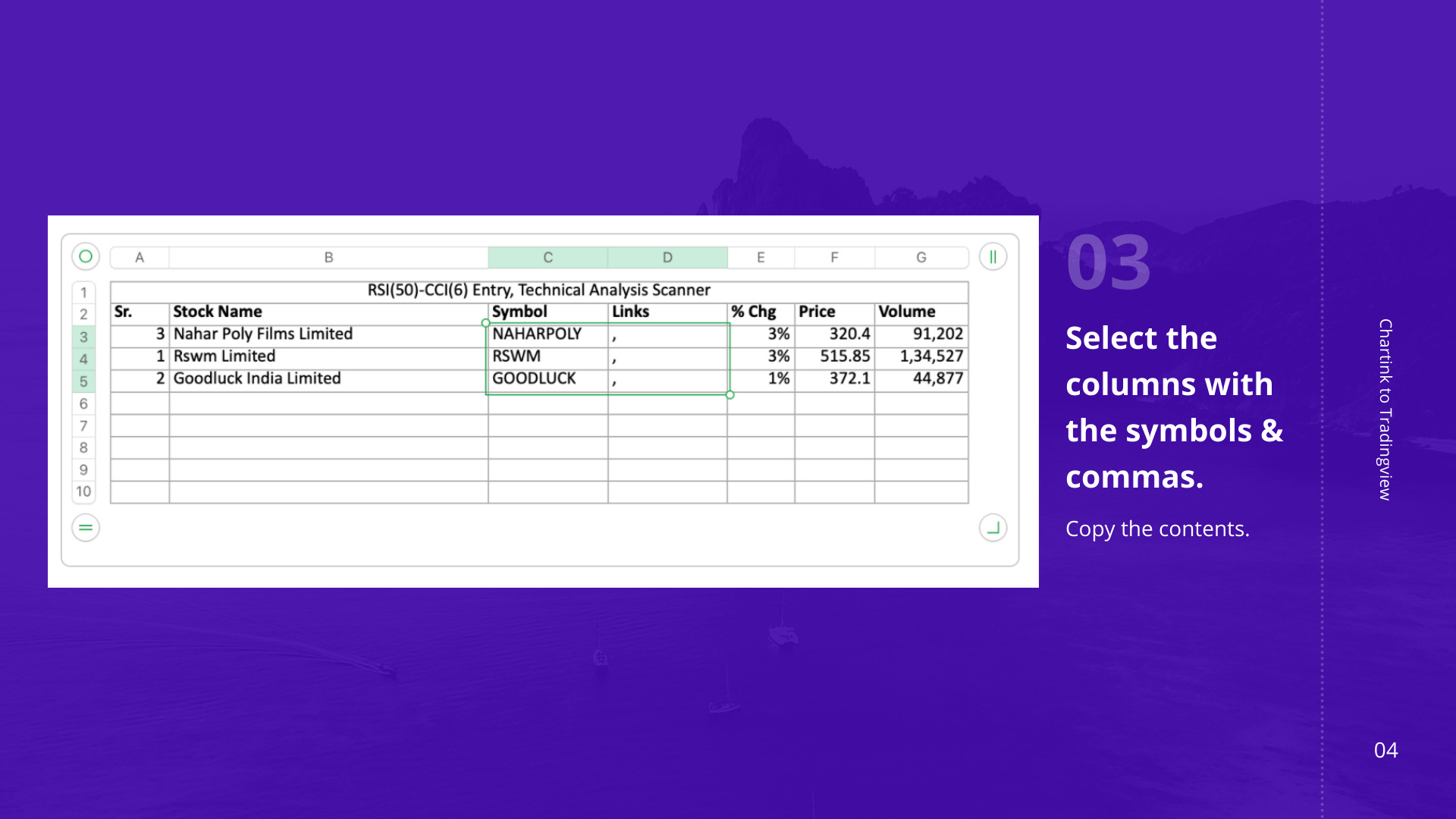Select column B header
This screenshot has height=819, width=1456.
click(x=328, y=258)
